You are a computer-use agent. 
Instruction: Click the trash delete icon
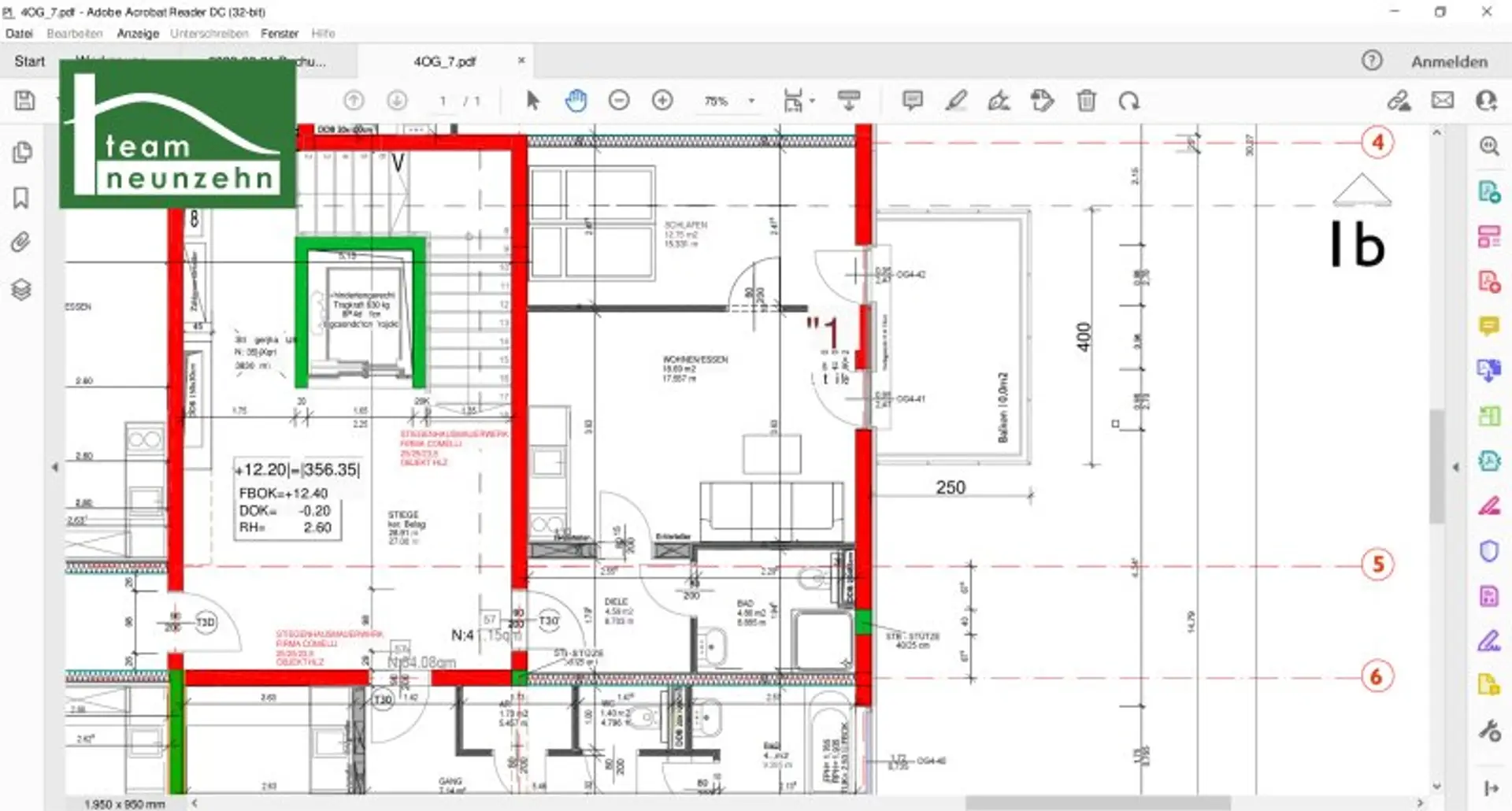point(1086,101)
